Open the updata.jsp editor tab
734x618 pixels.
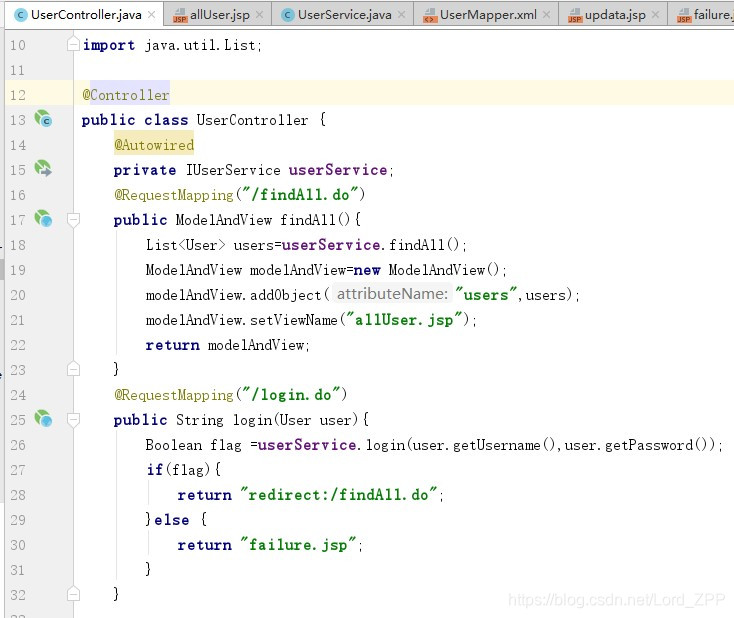615,15
